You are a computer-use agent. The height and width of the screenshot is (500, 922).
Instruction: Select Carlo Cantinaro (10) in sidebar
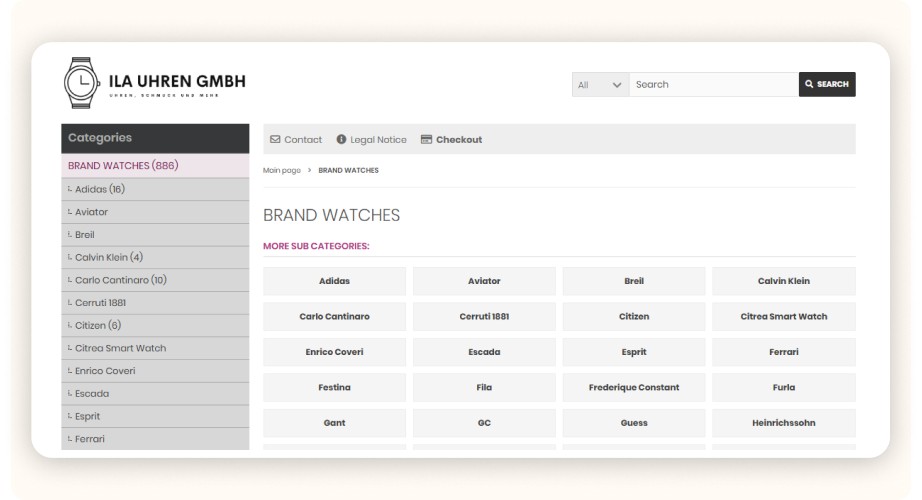click(x=155, y=280)
